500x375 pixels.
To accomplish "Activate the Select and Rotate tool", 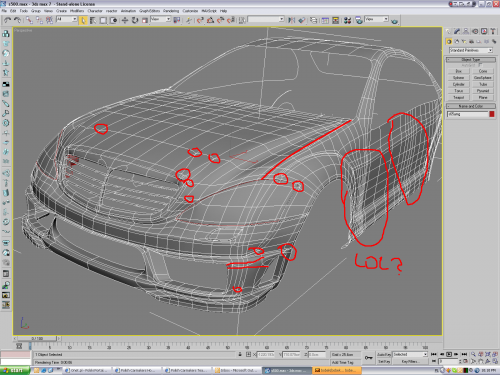I will pyautogui.click(x=135, y=20).
